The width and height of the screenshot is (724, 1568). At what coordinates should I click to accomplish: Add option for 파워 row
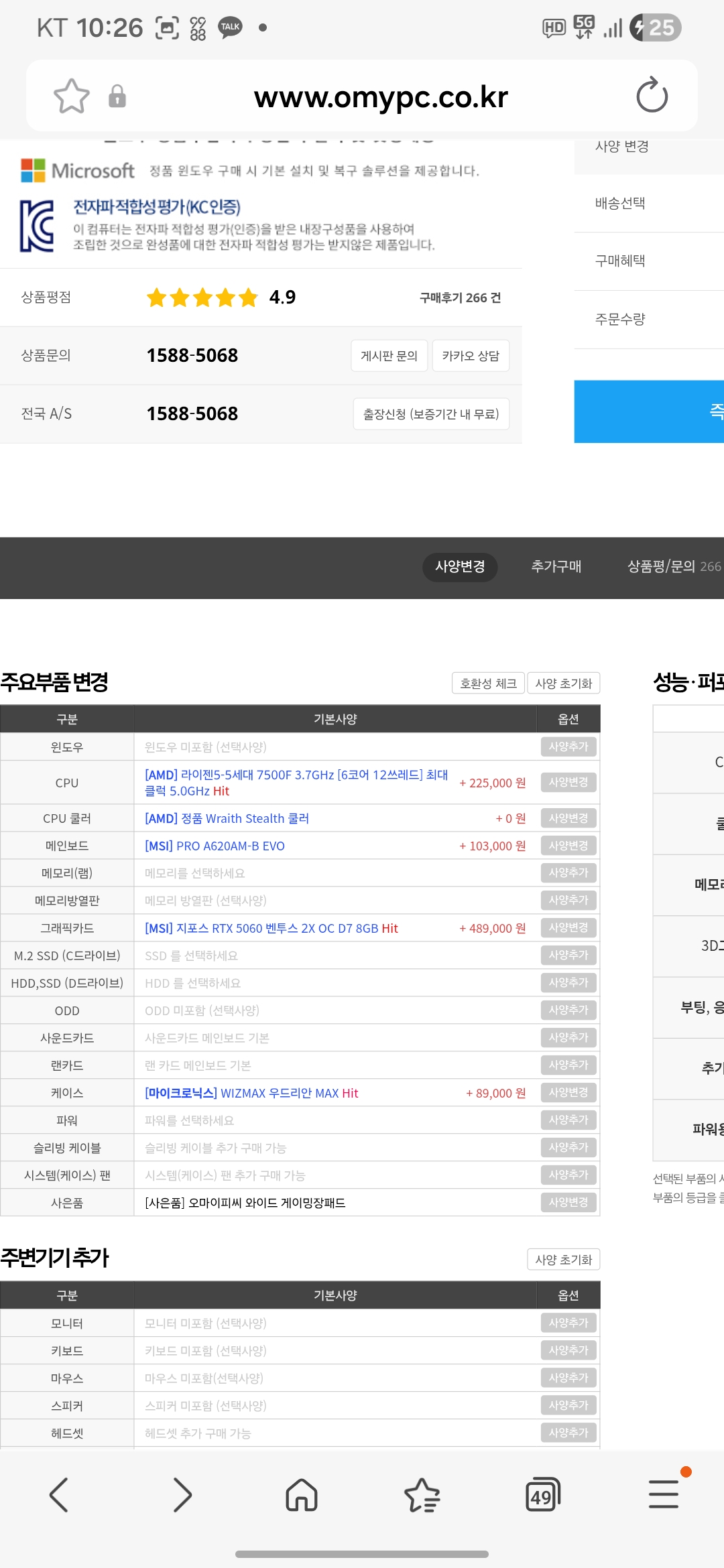(x=568, y=1120)
